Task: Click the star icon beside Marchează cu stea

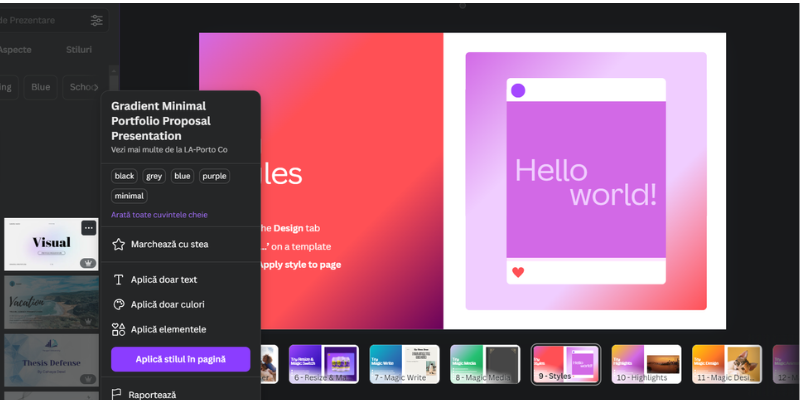Action: [119, 244]
